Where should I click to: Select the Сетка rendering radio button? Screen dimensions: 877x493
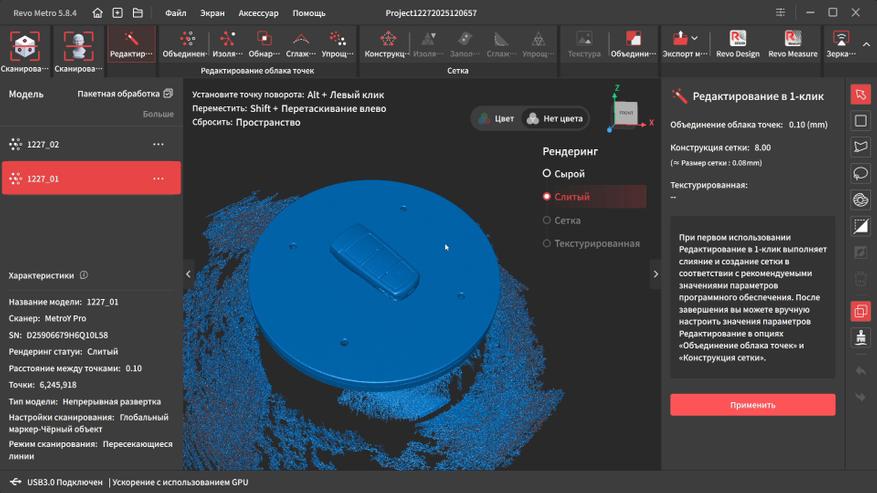[x=547, y=220]
